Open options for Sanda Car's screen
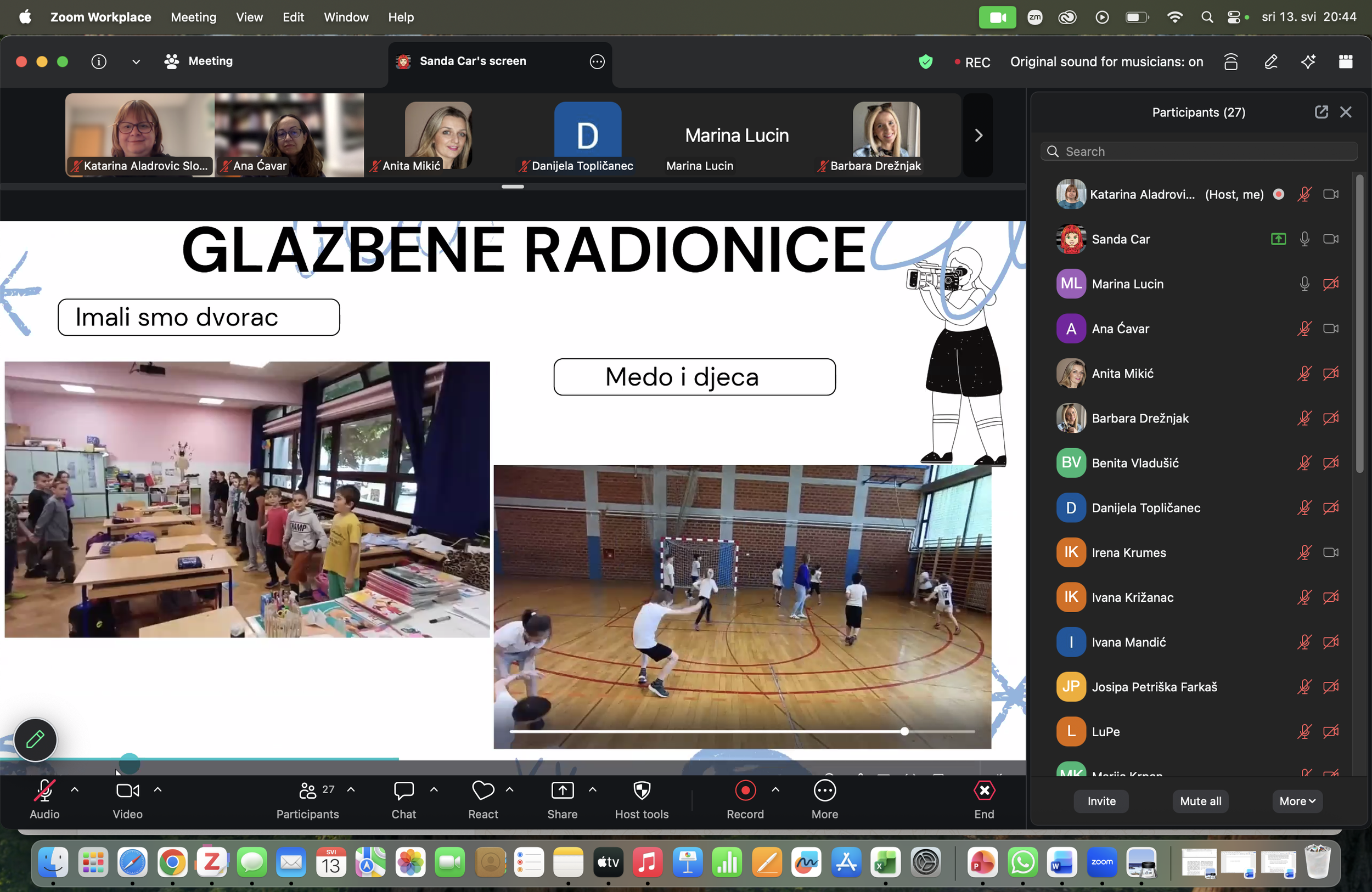 [597, 61]
